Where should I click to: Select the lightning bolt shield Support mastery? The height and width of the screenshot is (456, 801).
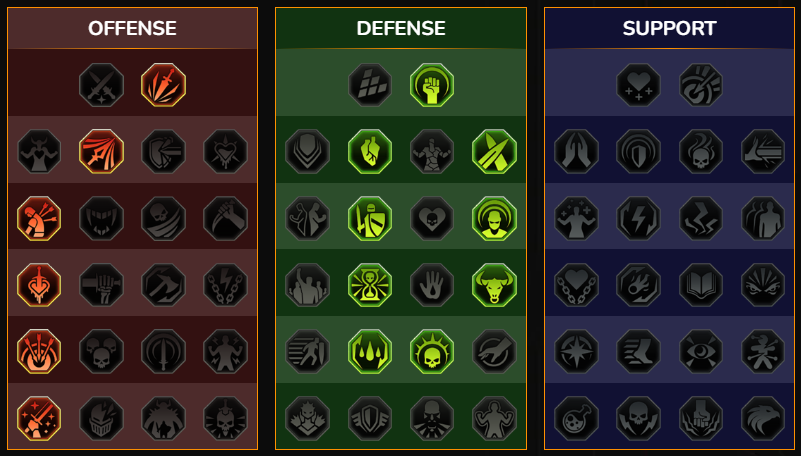pos(639,219)
